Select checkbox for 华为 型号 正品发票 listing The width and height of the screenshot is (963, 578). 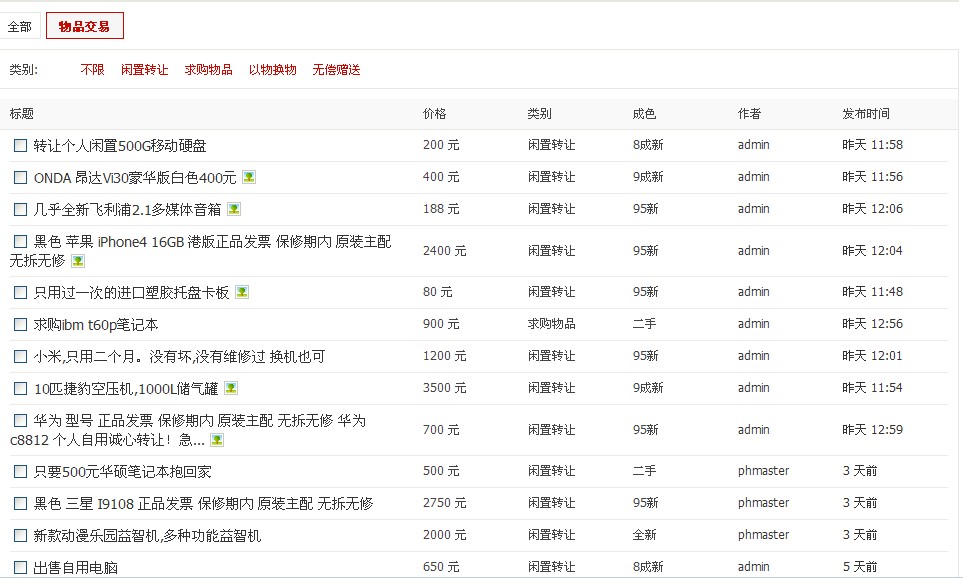pyautogui.click(x=20, y=420)
